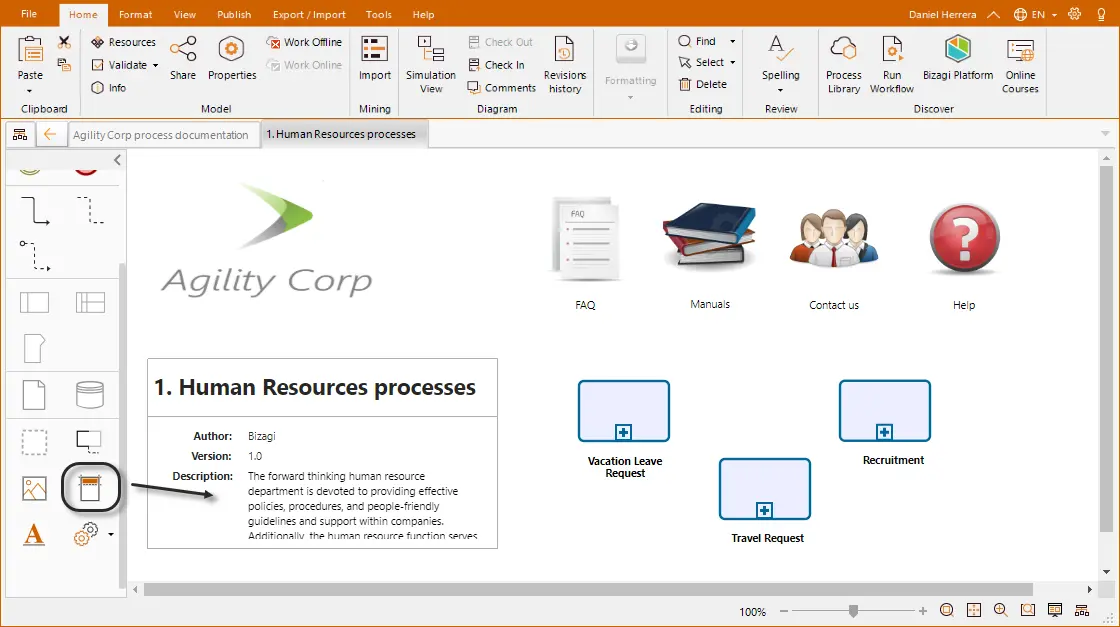Click the FAQ document image
Image resolution: width=1120 pixels, height=627 pixels.
[x=586, y=239]
